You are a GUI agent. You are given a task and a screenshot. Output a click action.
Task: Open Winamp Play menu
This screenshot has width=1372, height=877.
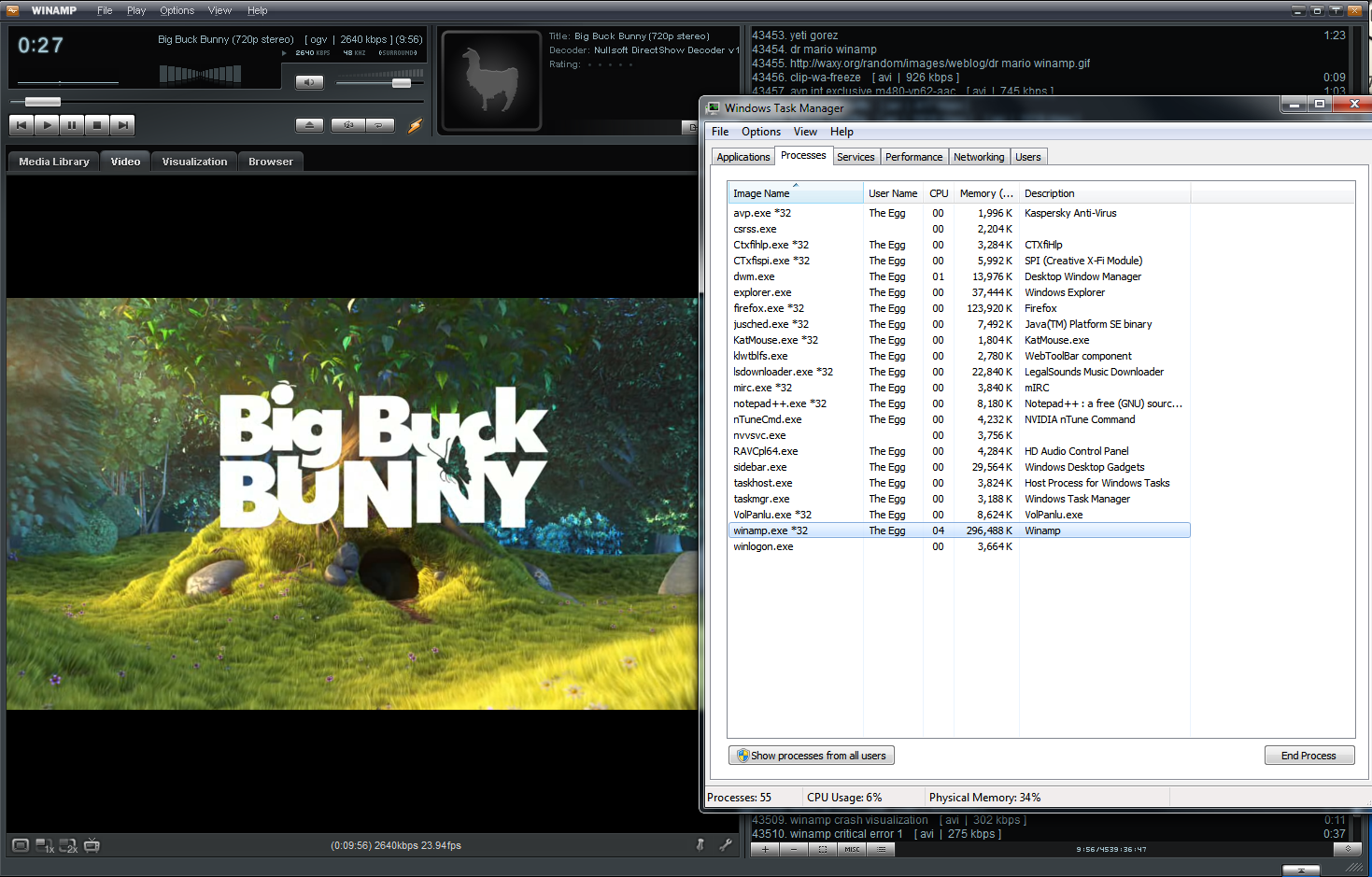[136, 10]
